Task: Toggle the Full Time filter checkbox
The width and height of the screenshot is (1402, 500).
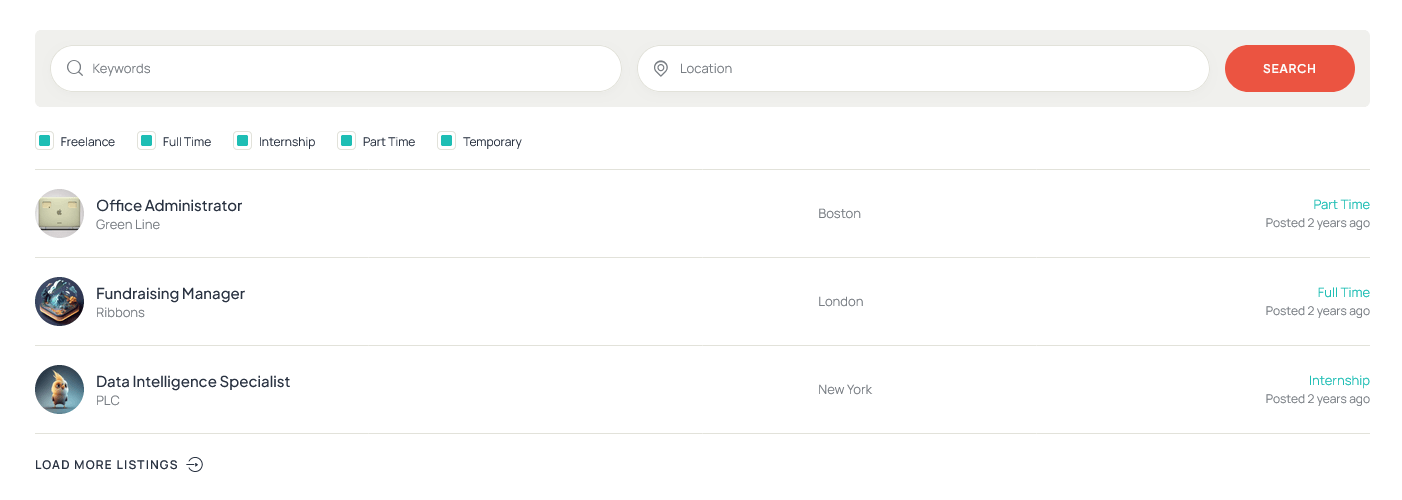Action: point(146,141)
